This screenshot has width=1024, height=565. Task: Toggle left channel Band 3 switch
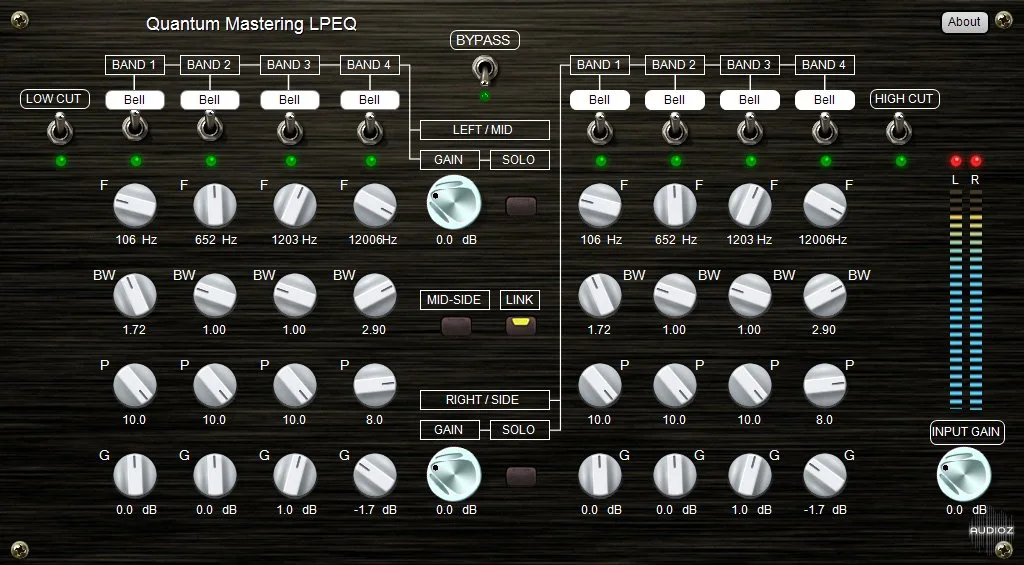pos(290,129)
